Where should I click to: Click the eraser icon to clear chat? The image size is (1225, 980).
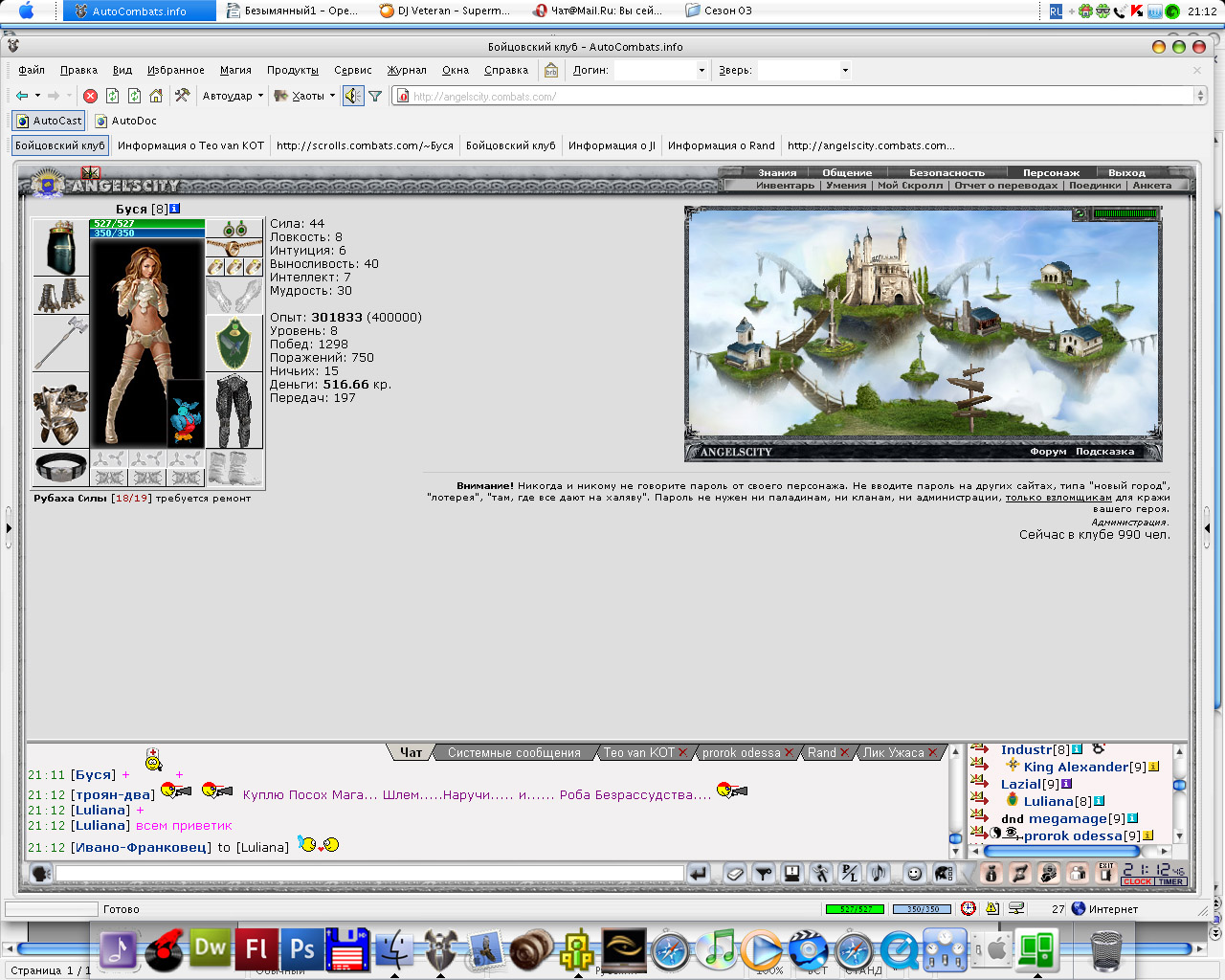tap(734, 873)
